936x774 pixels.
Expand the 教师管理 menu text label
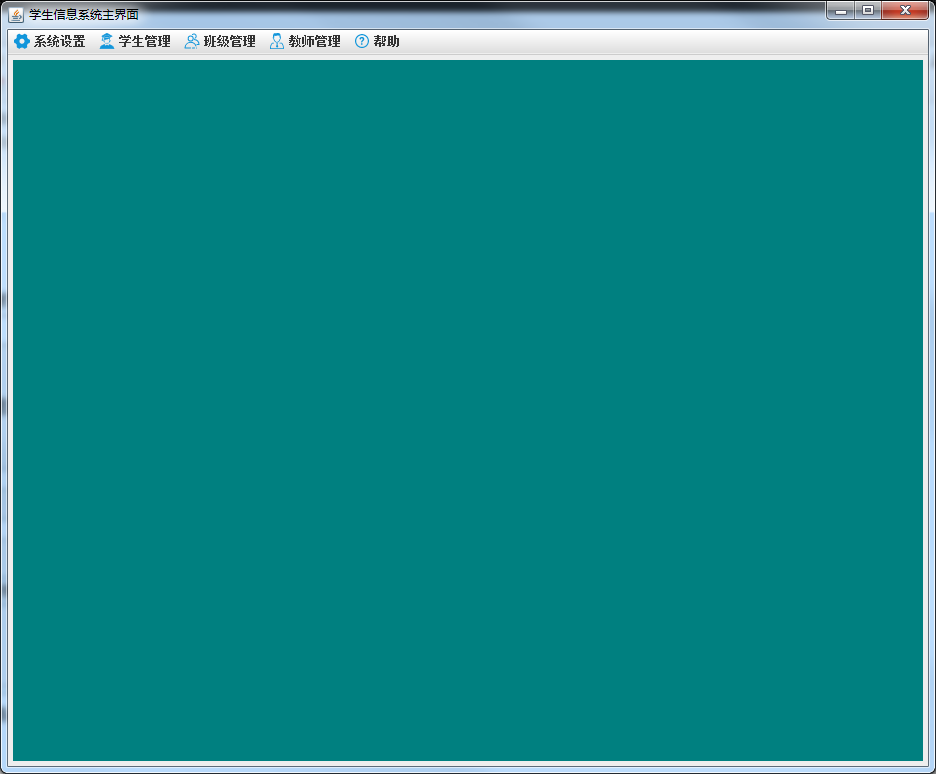pos(315,41)
